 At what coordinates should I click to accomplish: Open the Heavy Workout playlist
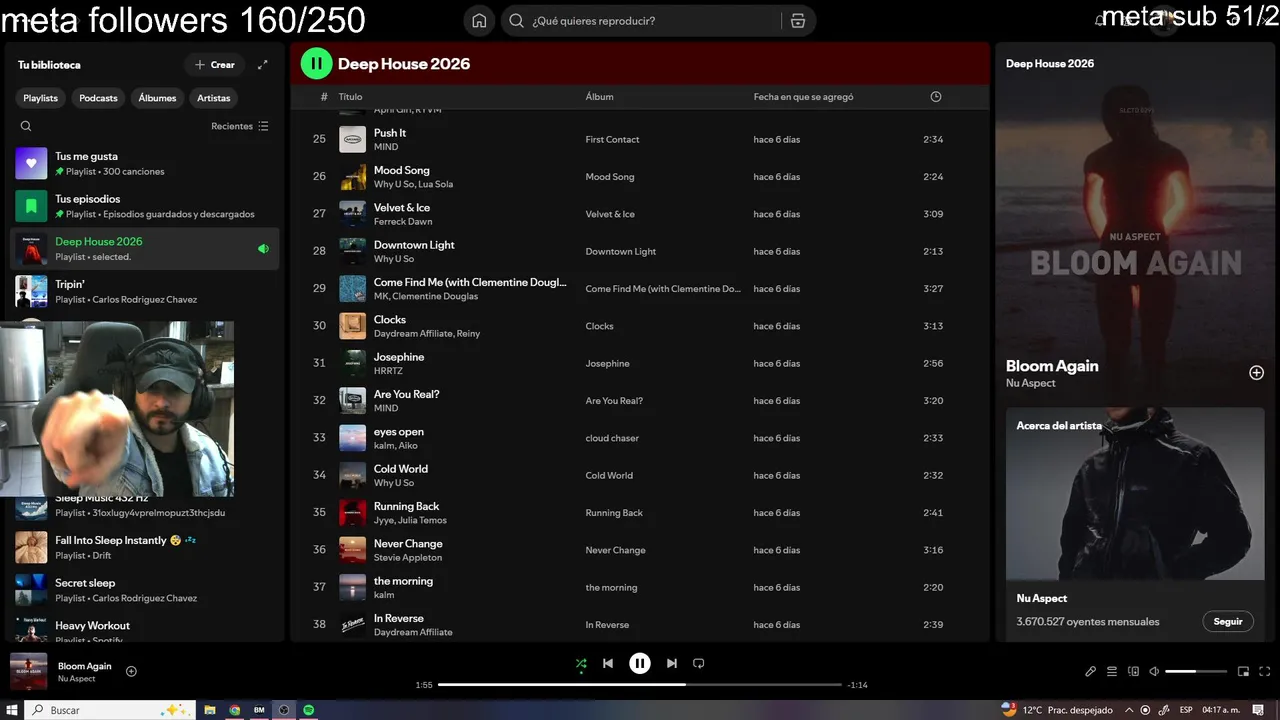pos(145,630)
